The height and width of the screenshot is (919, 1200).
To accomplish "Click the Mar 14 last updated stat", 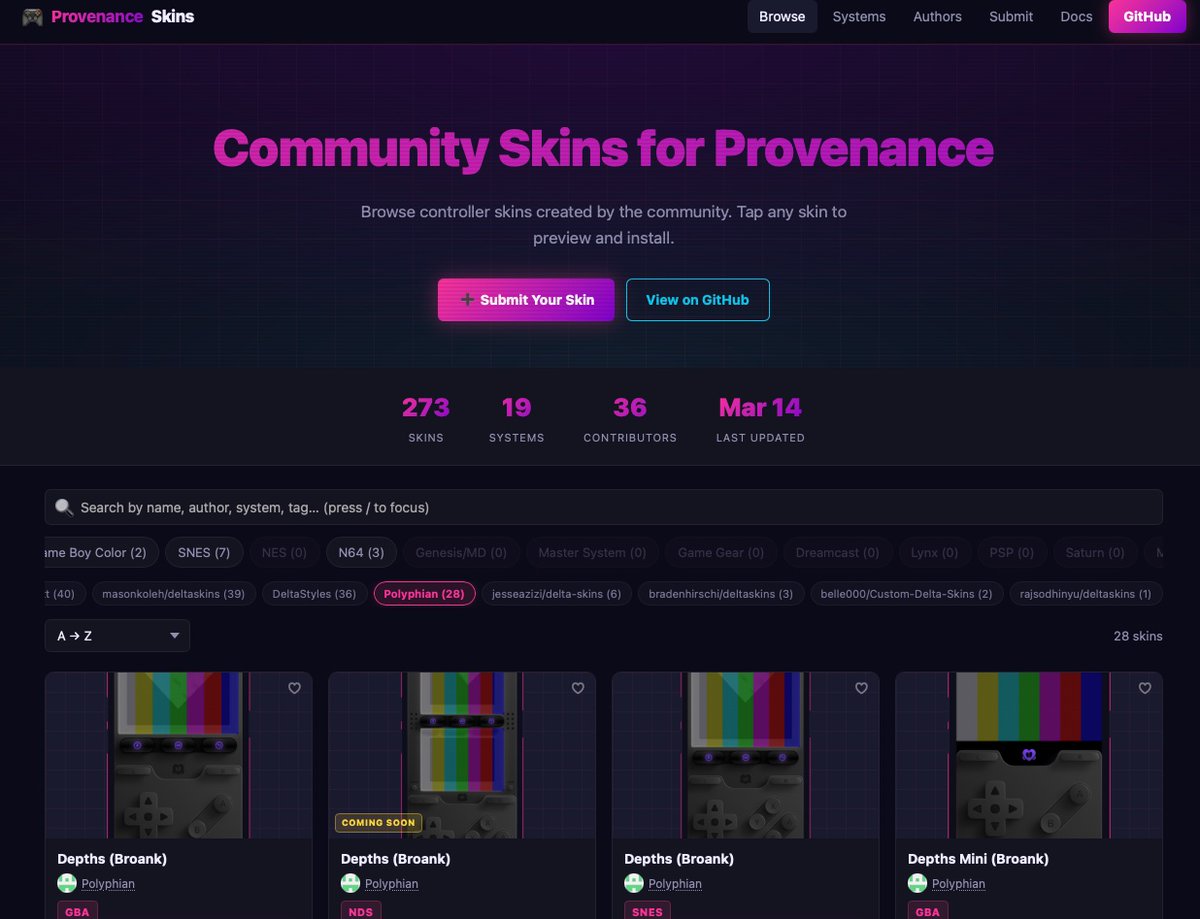I will point(760,418).
